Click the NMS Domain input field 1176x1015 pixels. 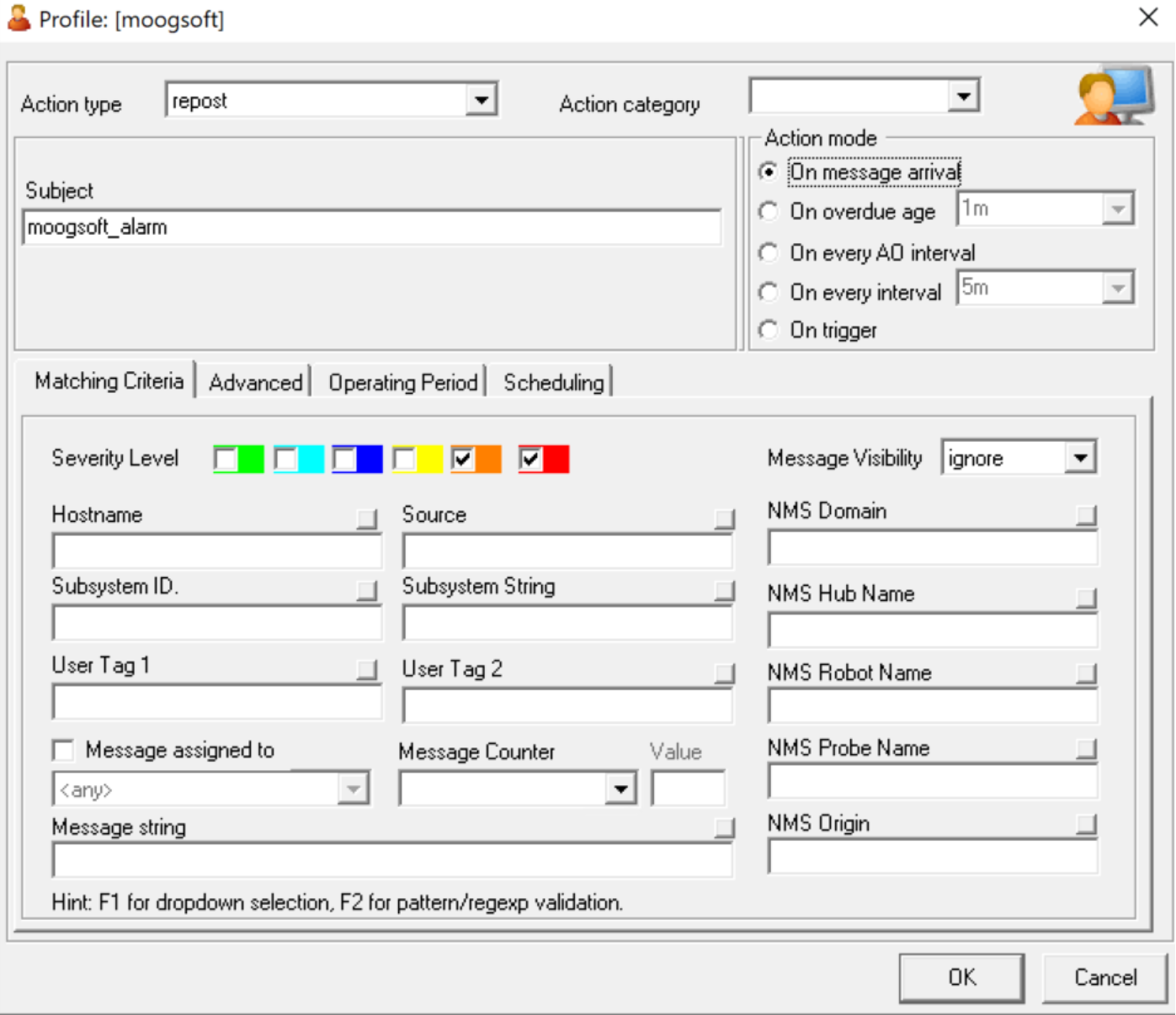pos(933,548)
